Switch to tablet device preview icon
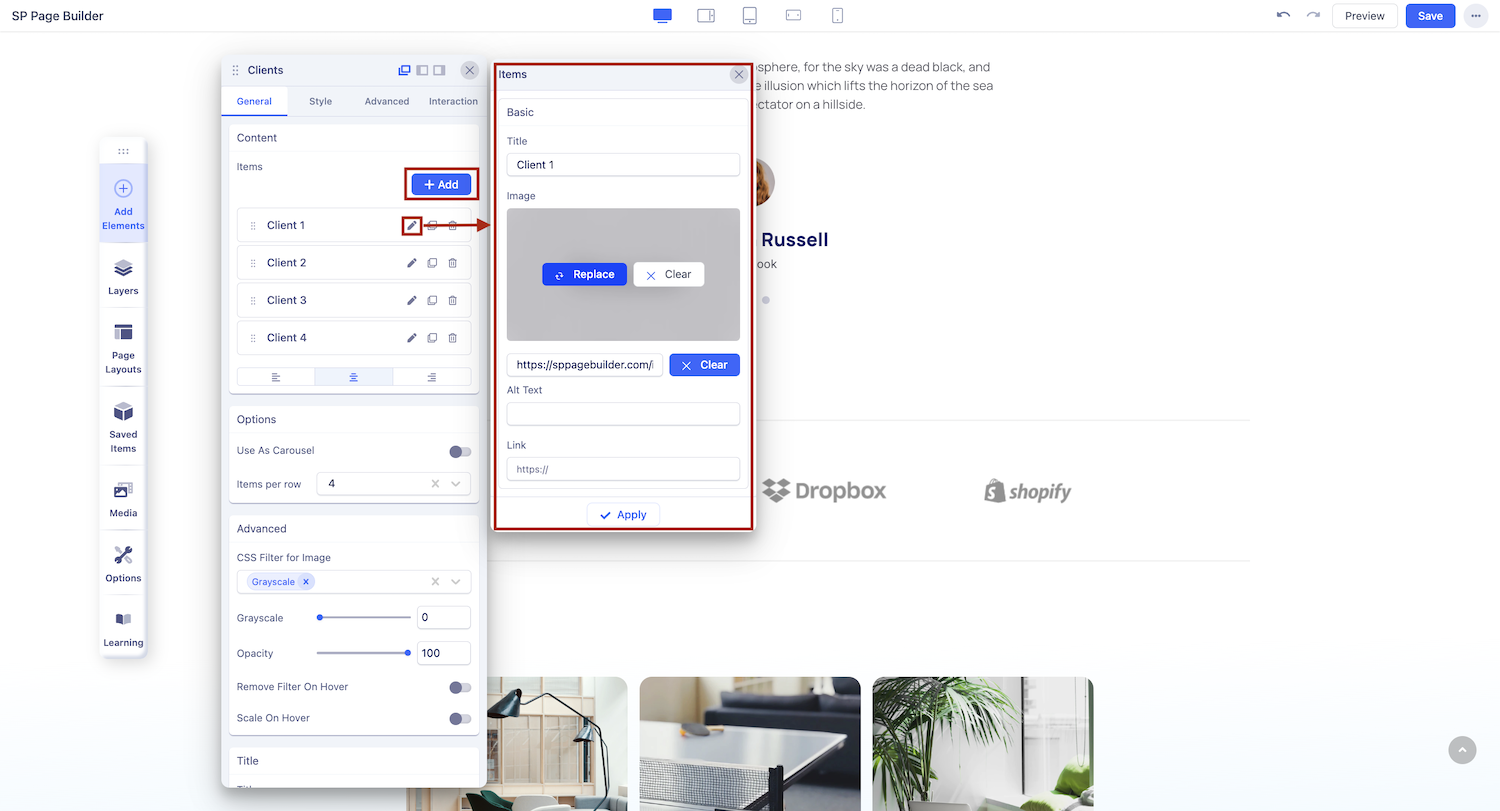Viewport: 1500px width, 811px height. pyautogui.click(x=749, y=16)
